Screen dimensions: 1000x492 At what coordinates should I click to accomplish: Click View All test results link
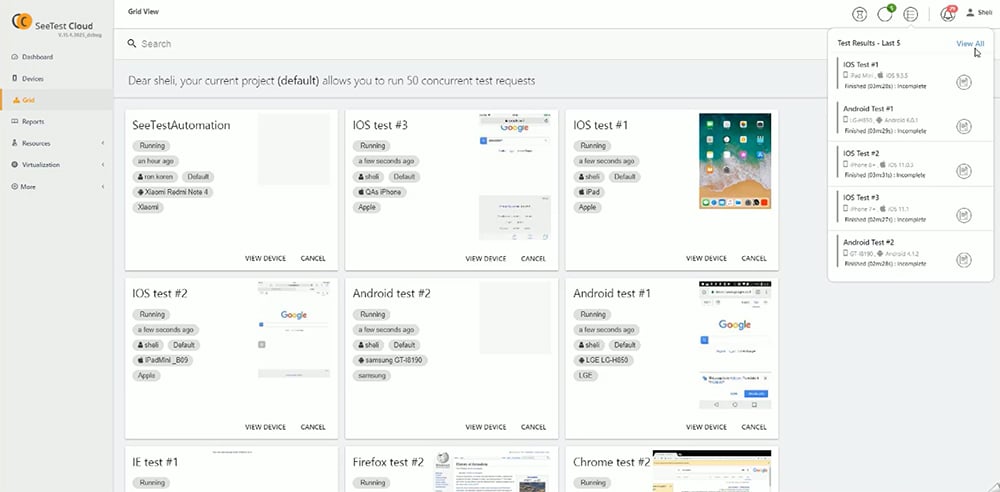tap(970, 44)
